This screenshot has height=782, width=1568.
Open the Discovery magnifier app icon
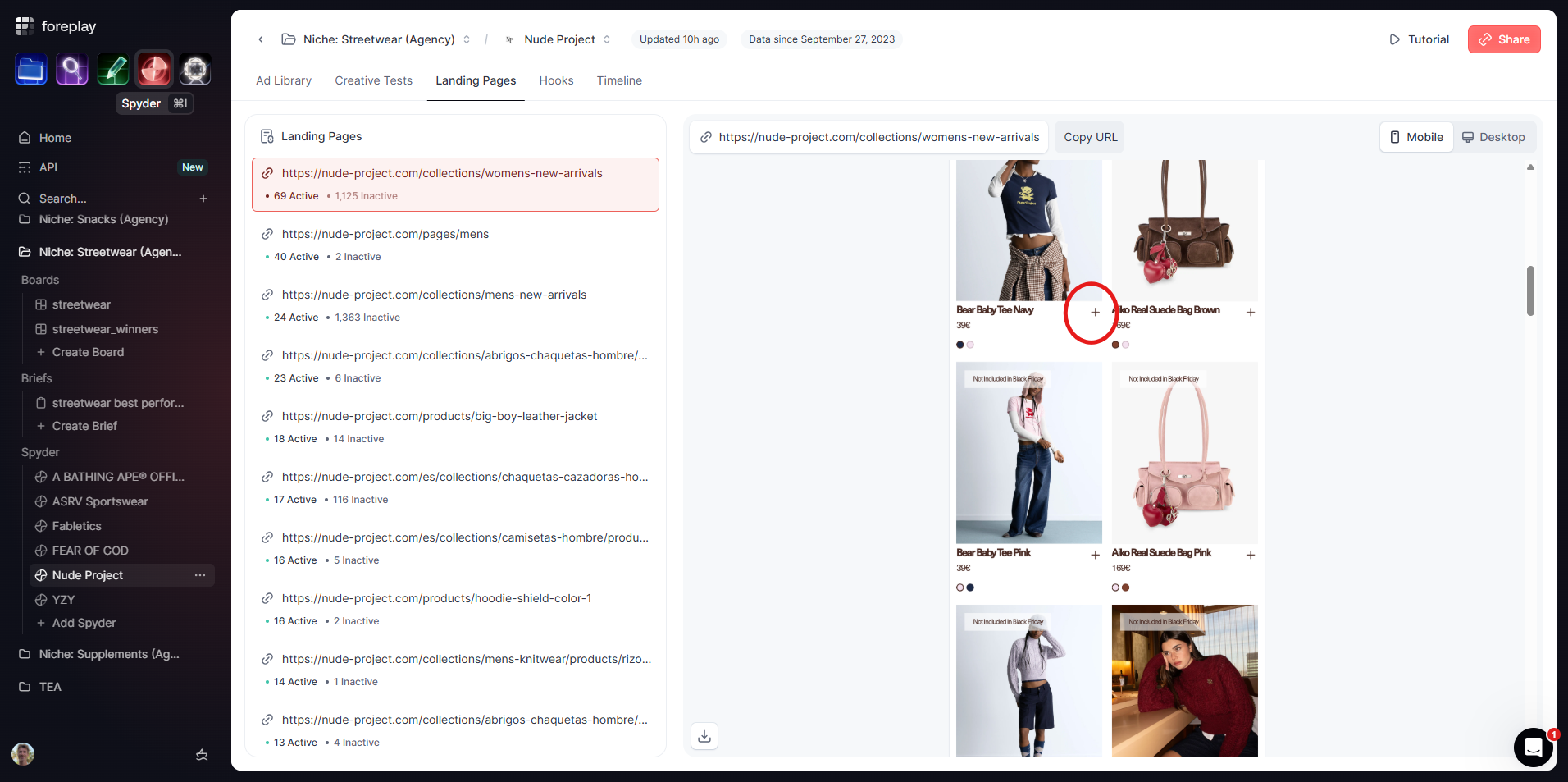click(72, 71)
